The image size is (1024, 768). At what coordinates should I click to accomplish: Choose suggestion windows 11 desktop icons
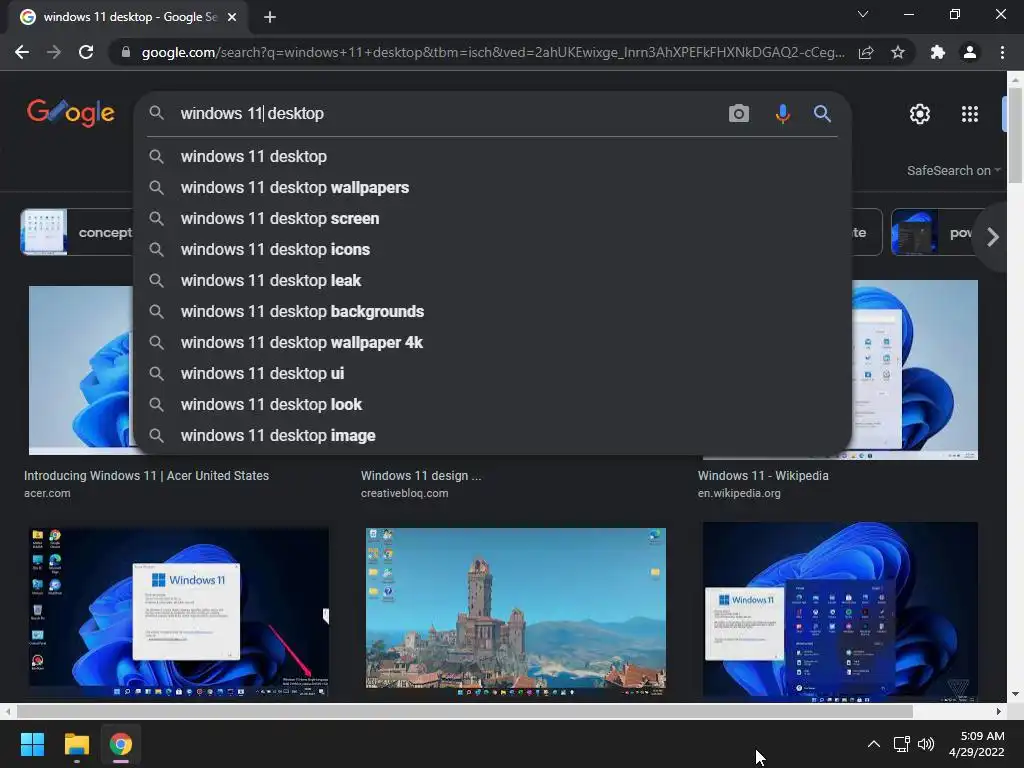(x=492, y=249)
